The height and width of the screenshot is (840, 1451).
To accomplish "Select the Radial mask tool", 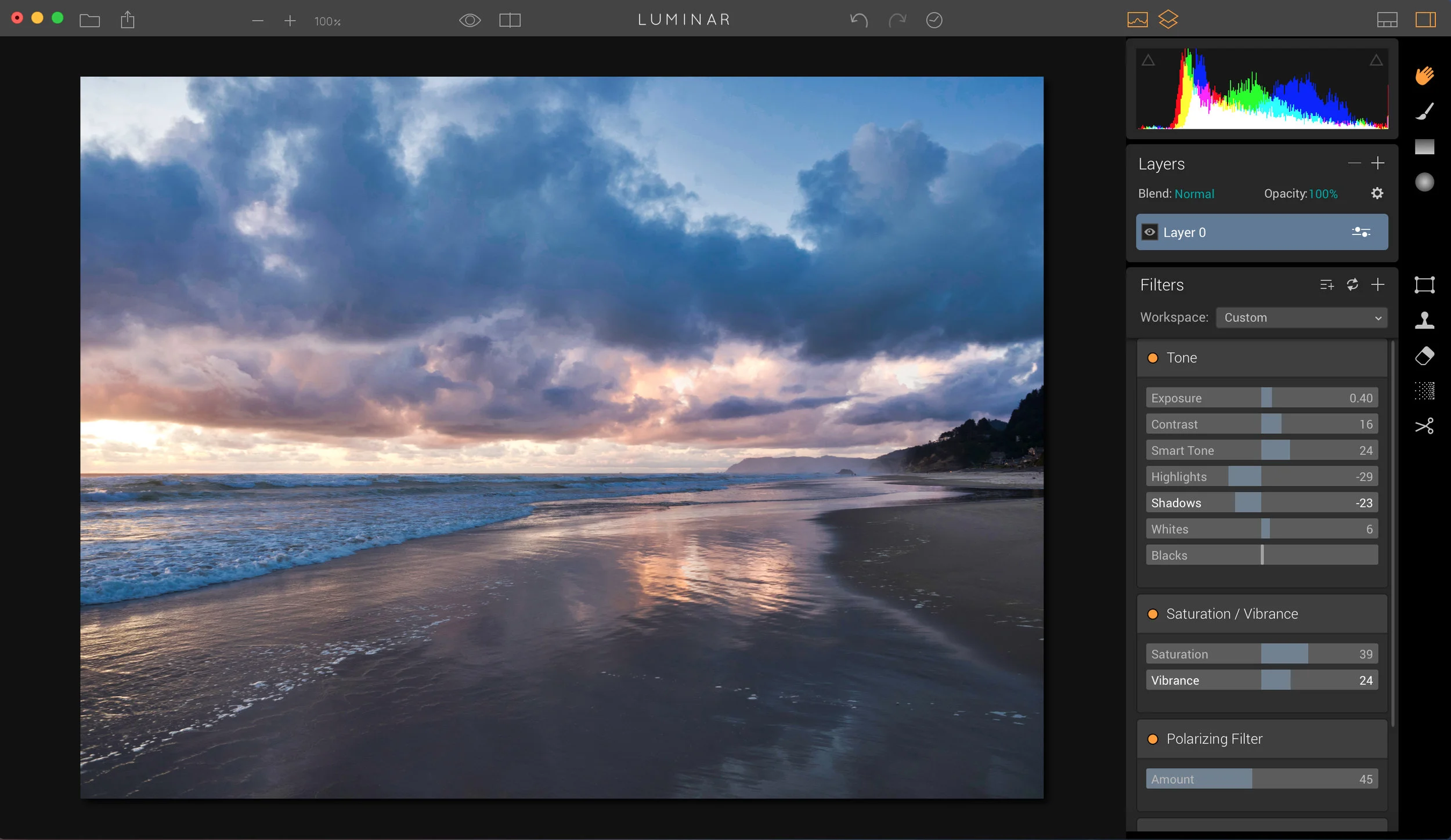I will click(x=1424, y=182).
